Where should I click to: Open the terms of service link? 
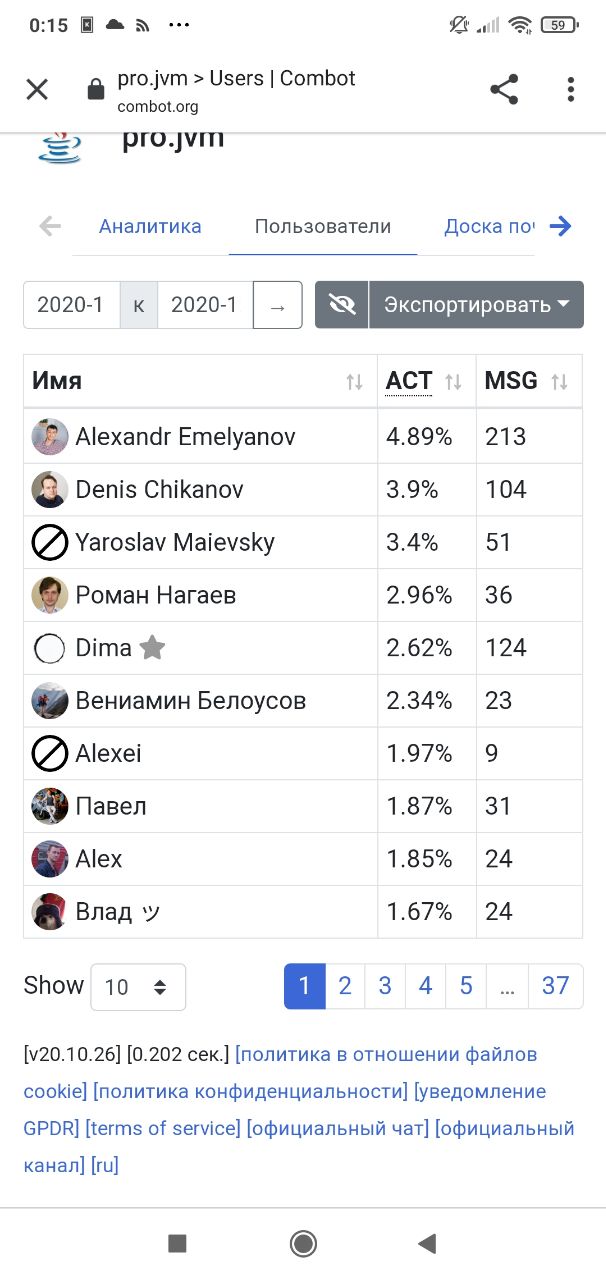click(163, 1128)
